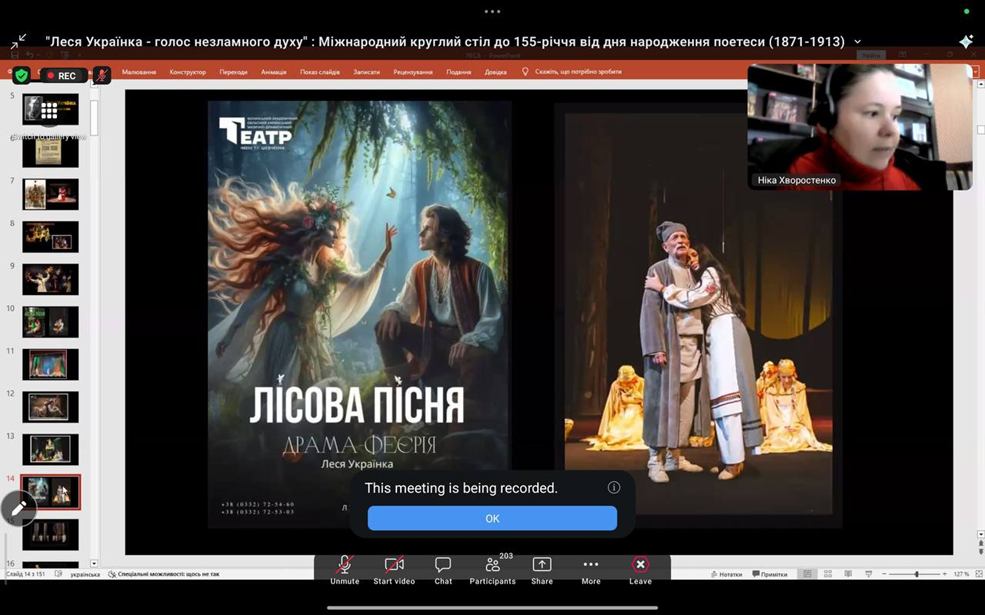Adjust the PowerPoint zoom slider
985x615 pixels.
pyautogui.click(x=917, y=574)
